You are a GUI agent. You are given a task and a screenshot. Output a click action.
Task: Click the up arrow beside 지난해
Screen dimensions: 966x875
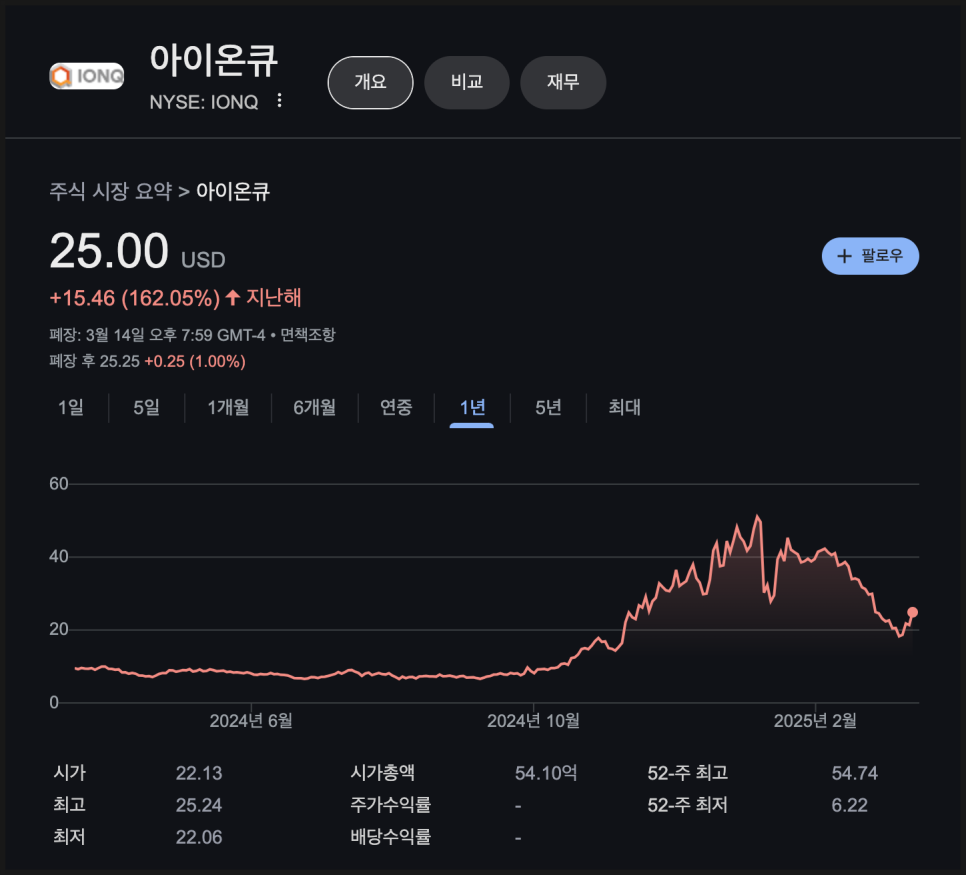click(x=232, y=298)
